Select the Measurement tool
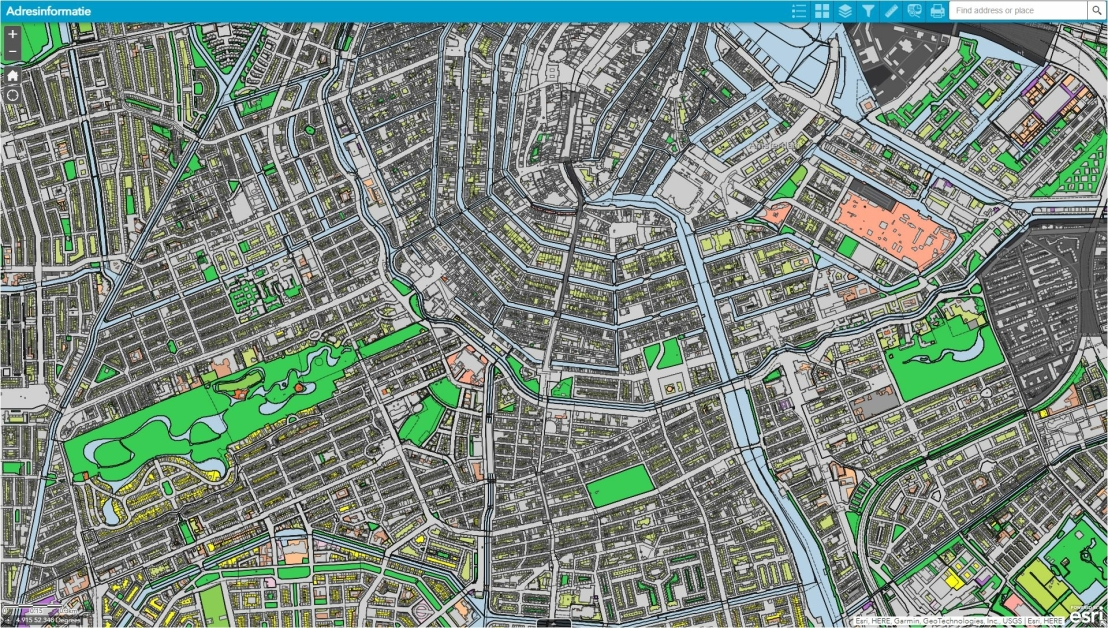 click(x=890, y=10)
